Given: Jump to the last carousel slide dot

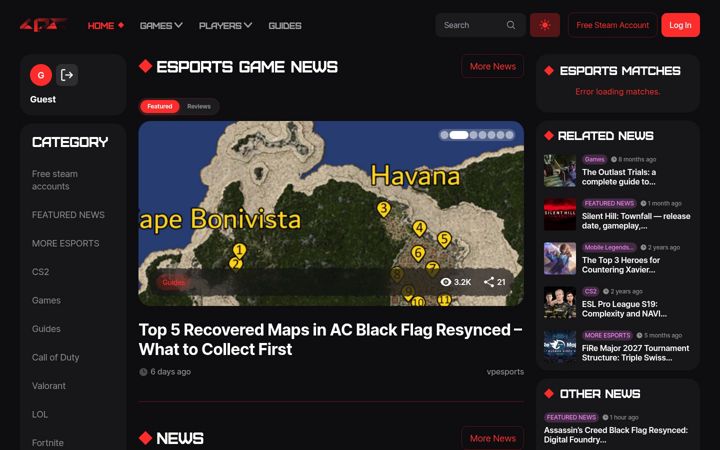Looking at the screenshot, I should point(509,135).
